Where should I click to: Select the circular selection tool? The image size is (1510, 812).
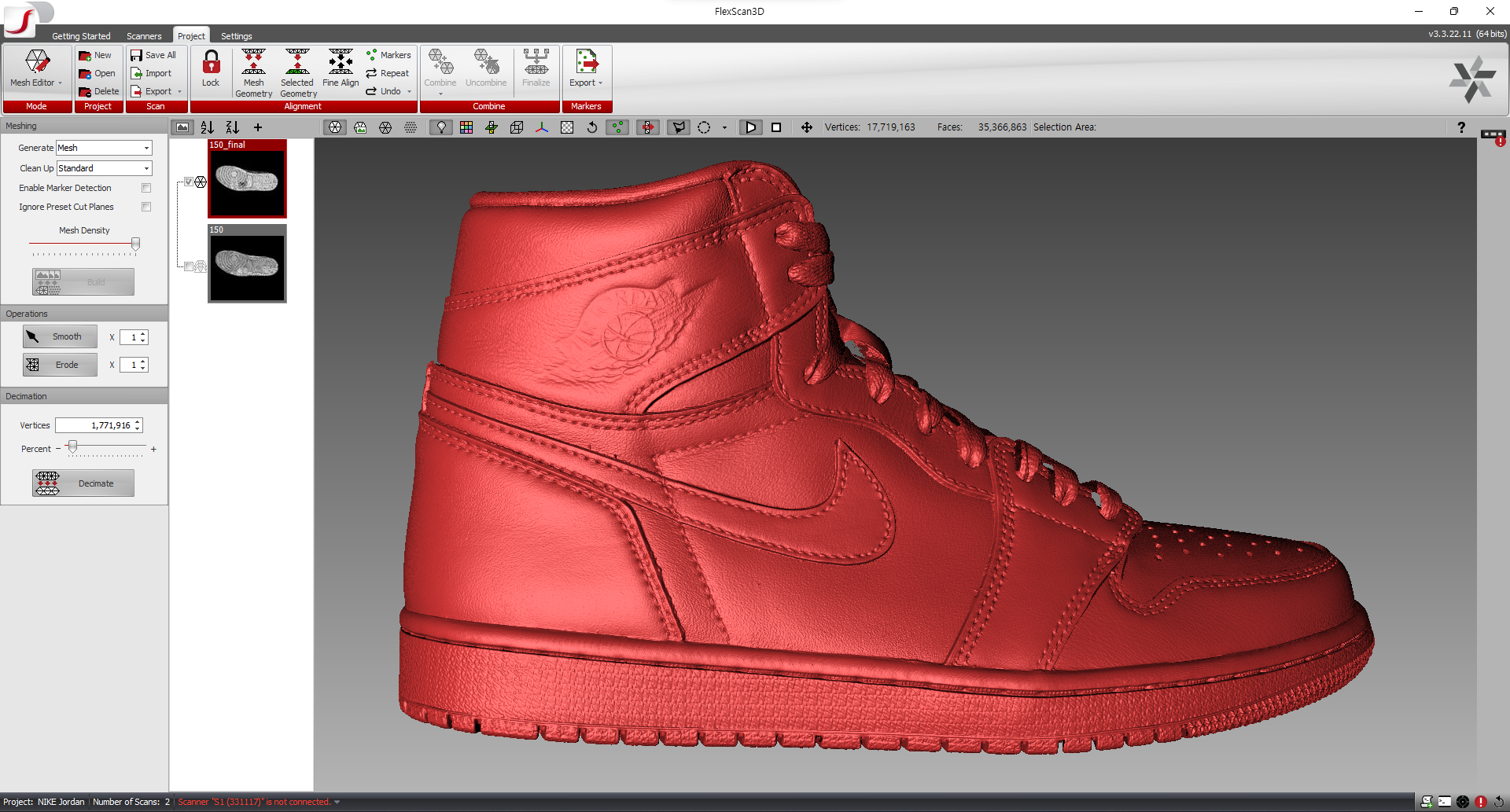pyautogui.click(x=704, y=127)
